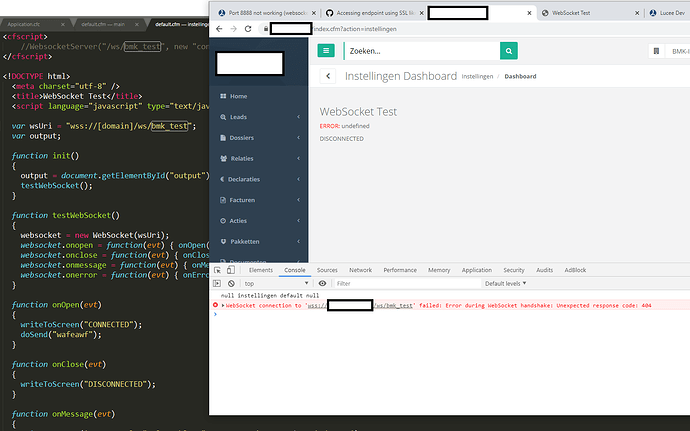Expand the Declaraties submenu chevron
Image resolution: width=690 pixels, height=431 pixels.
[298, 179]
